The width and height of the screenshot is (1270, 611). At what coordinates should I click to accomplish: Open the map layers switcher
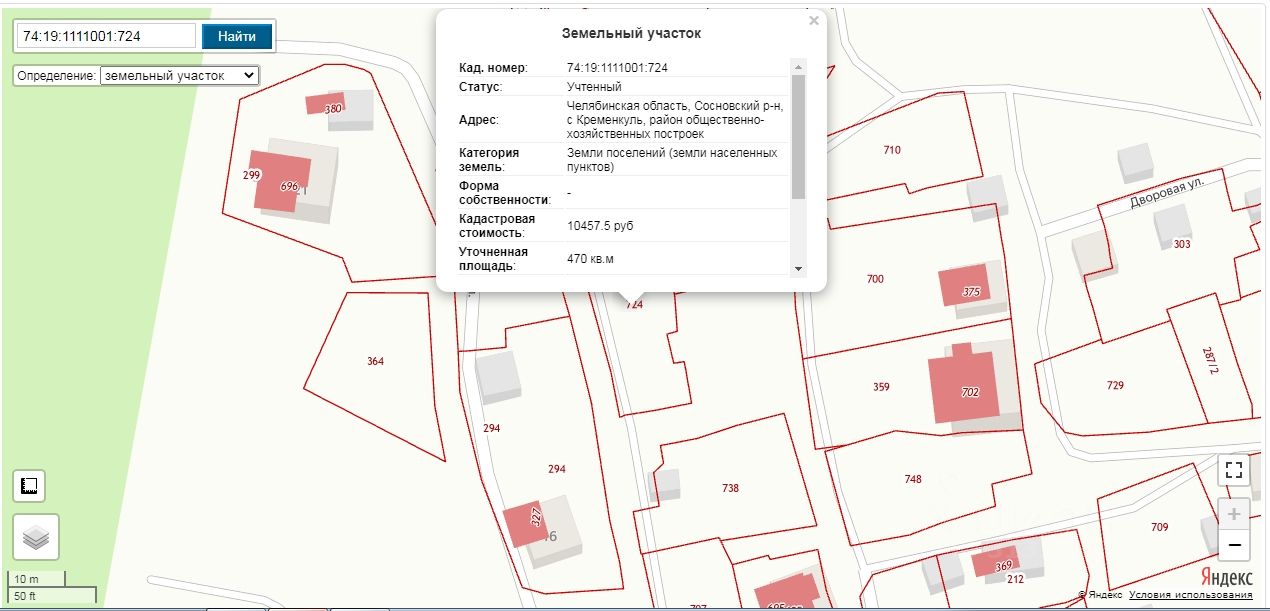click(x=36, y=537)
